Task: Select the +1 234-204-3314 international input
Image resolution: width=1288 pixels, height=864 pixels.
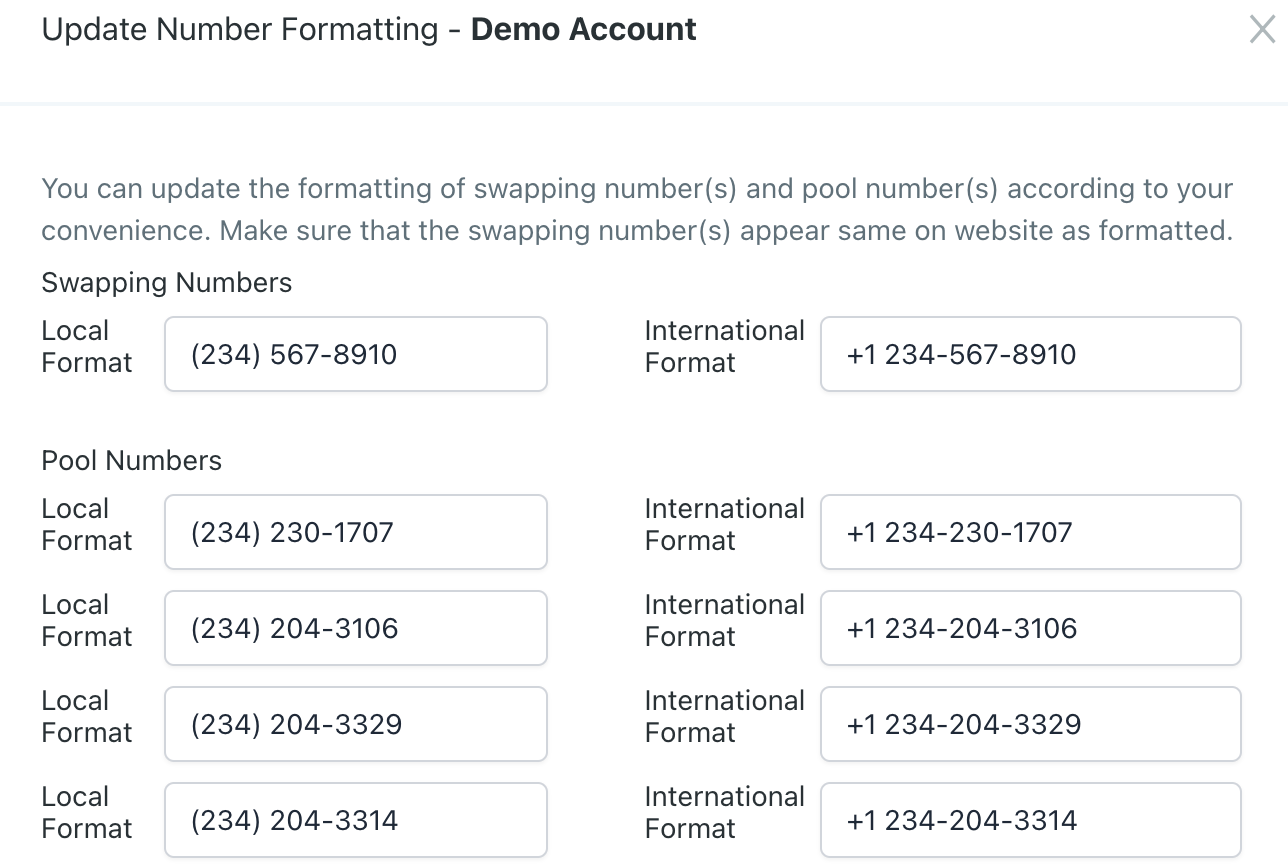Action: [x=1030, y=820]
